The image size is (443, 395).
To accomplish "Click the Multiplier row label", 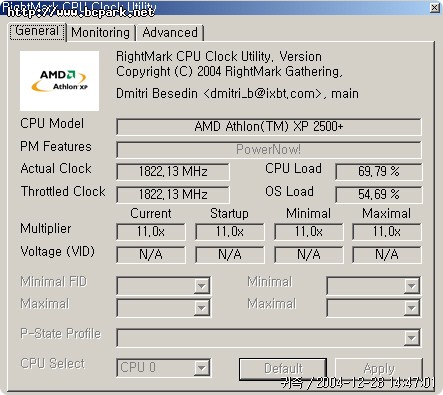I will [46, 229].
